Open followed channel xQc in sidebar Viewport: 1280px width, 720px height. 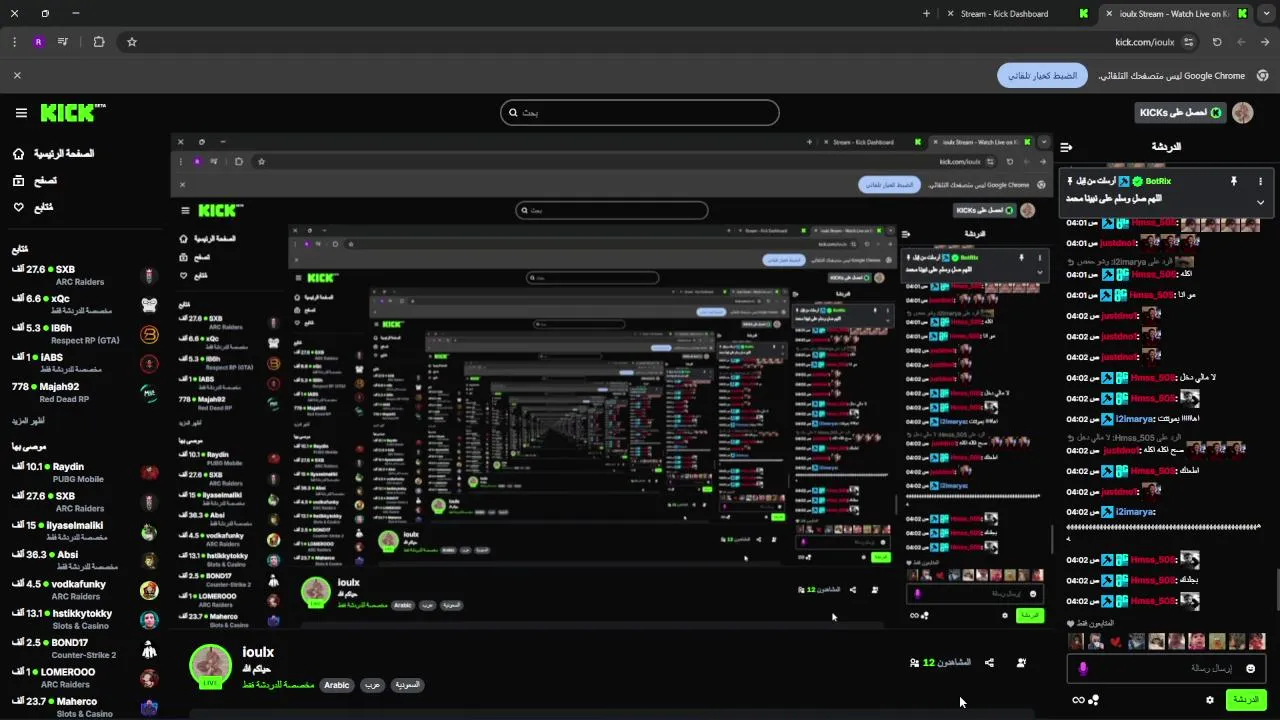pos(85,305)
